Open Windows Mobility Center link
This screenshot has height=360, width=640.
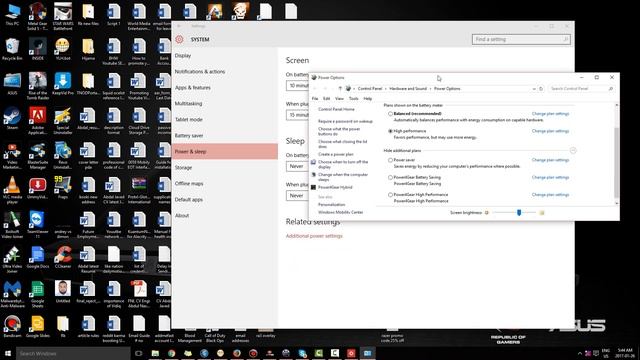(340, 212)
